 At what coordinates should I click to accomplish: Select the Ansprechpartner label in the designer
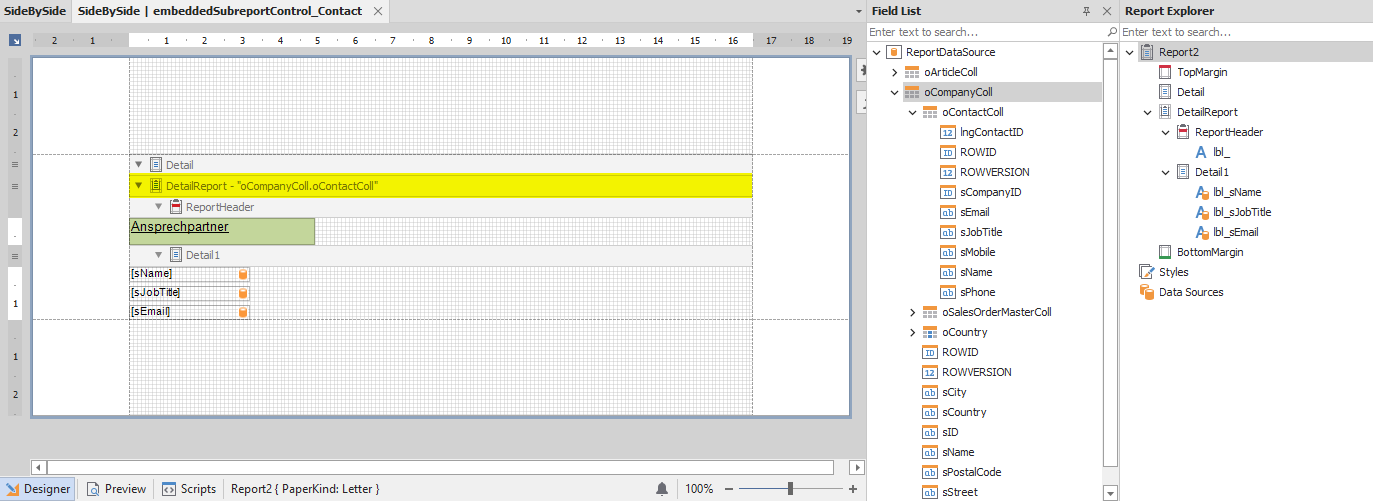click(222, 231)
